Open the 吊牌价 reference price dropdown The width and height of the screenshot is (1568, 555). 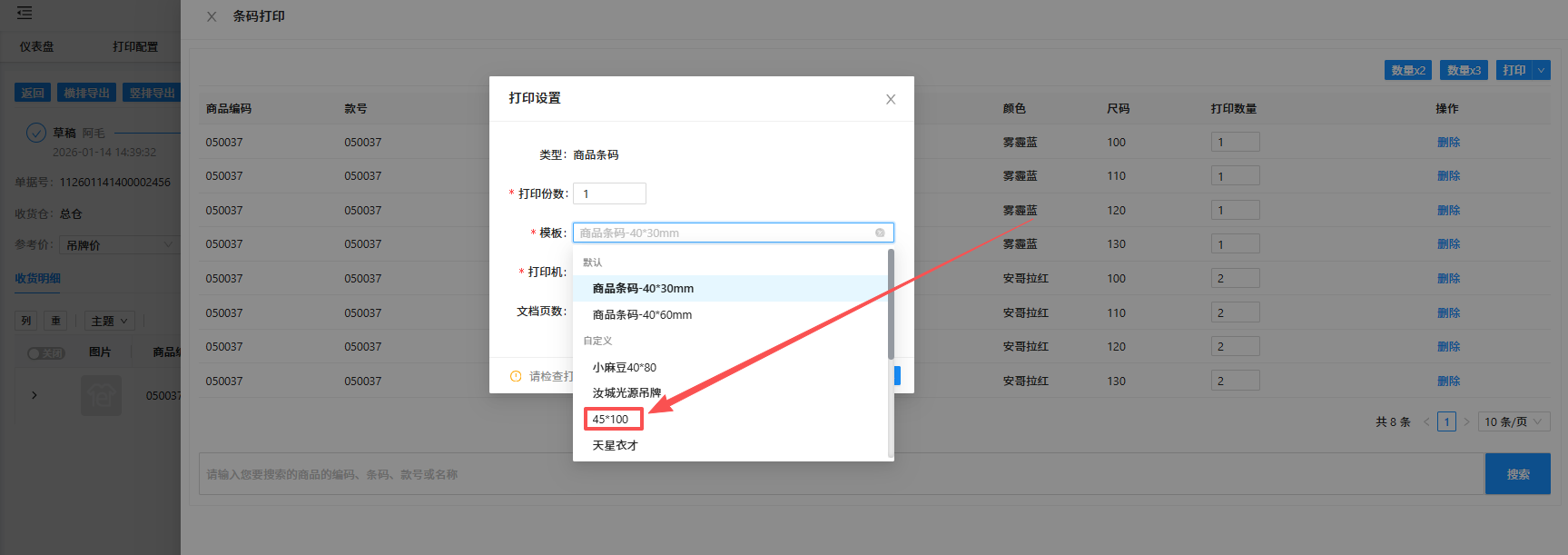click(118, 245)
